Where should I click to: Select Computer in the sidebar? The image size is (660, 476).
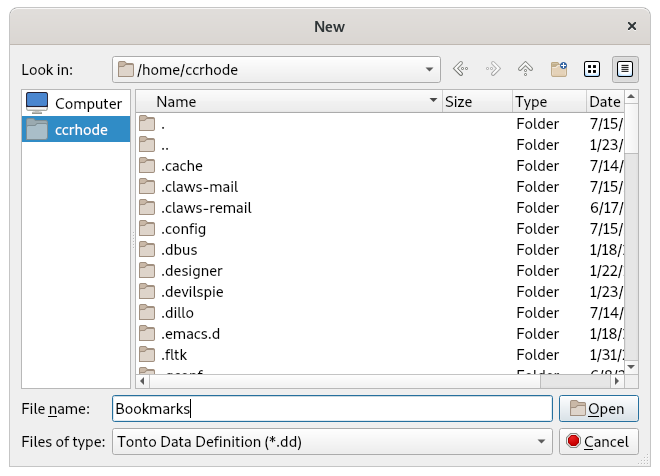[x=76, y=103]
